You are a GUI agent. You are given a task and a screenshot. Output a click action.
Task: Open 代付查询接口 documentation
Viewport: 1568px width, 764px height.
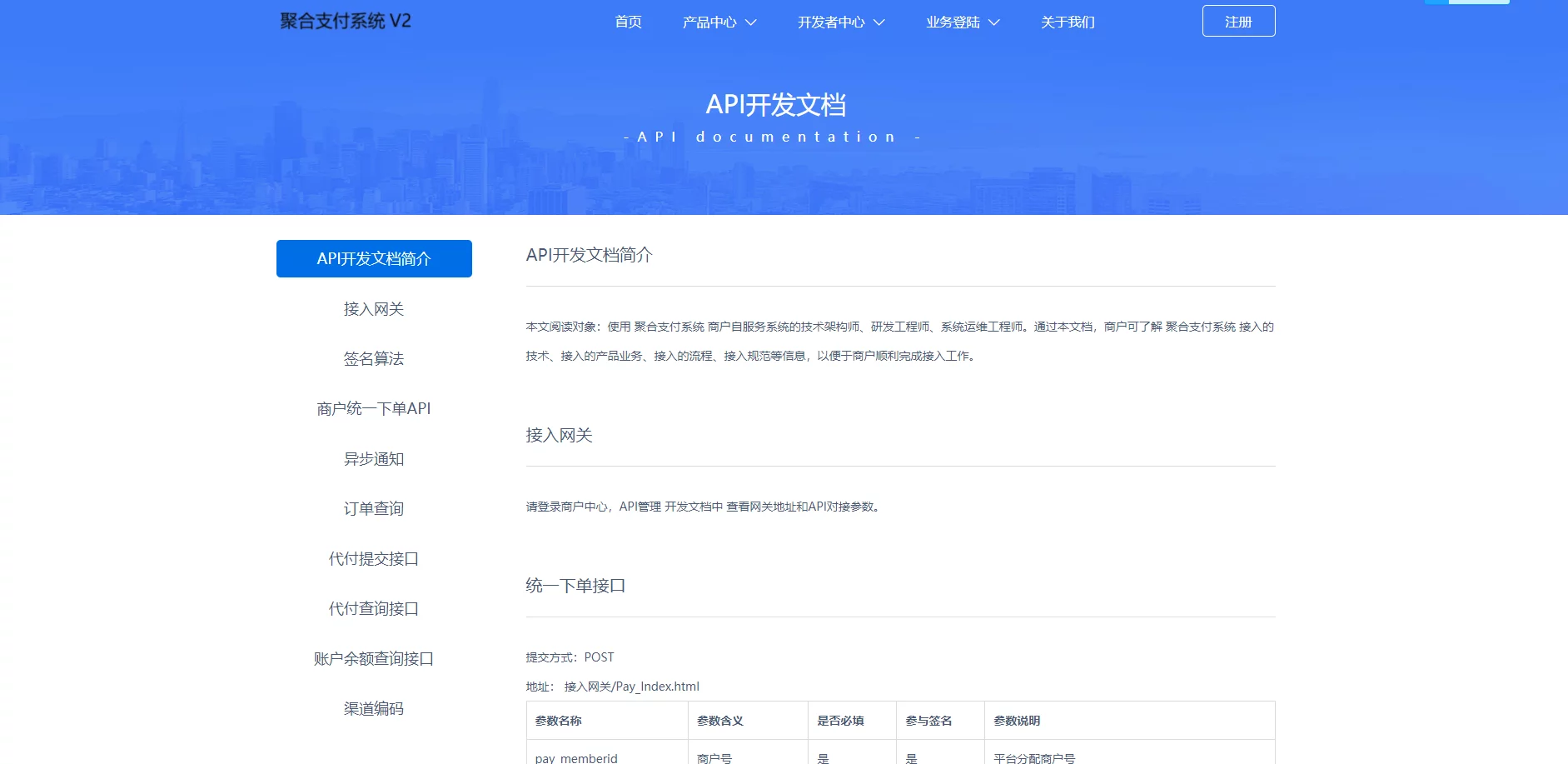pos(374,609)
